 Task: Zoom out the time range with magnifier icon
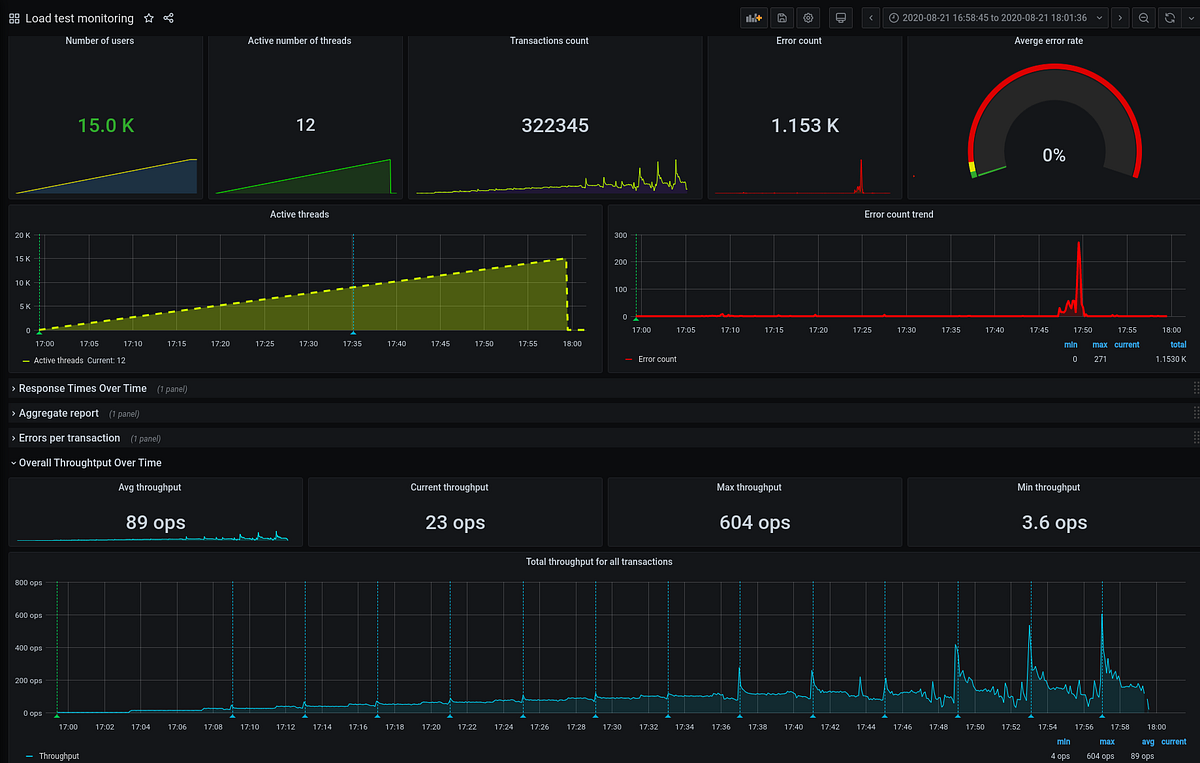click(x=1143, y=18)
